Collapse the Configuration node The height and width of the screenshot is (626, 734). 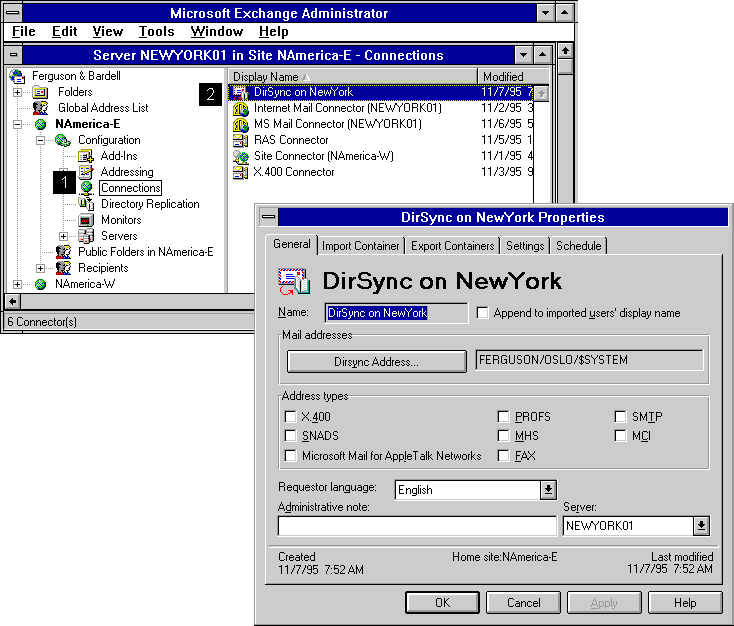40,140
